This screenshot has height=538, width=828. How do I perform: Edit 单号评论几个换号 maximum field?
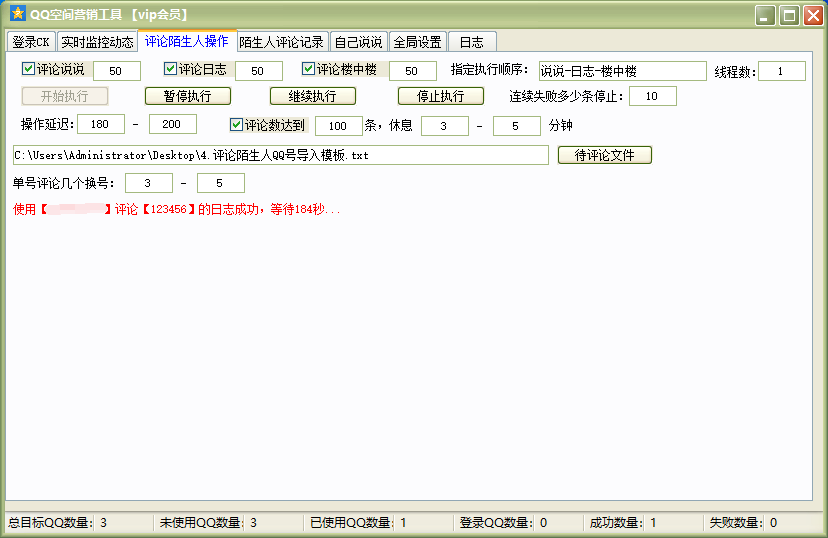(x=221, y=183)
